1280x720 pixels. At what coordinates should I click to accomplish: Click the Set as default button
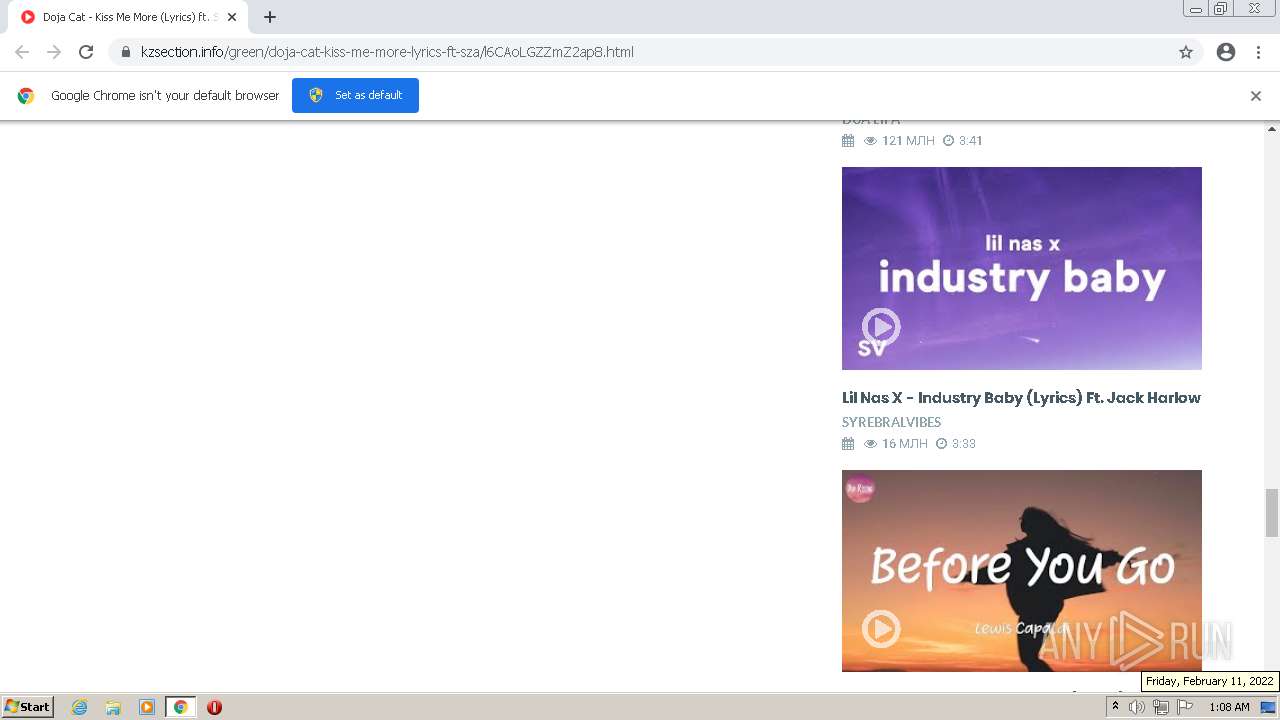point(355,95)
